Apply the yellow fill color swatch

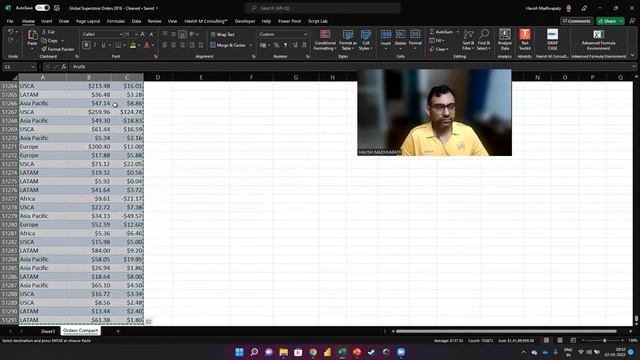[x=133, y=45]
